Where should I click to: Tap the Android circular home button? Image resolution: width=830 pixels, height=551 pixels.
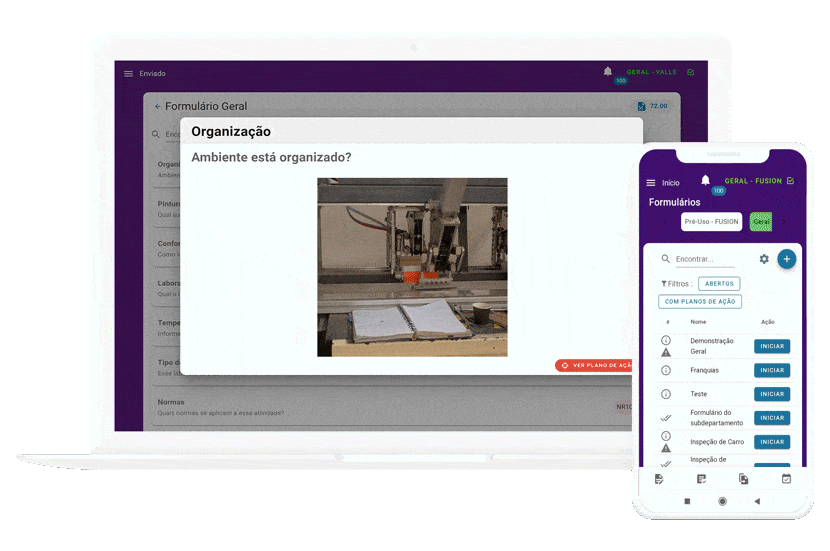tap(722, 501)
